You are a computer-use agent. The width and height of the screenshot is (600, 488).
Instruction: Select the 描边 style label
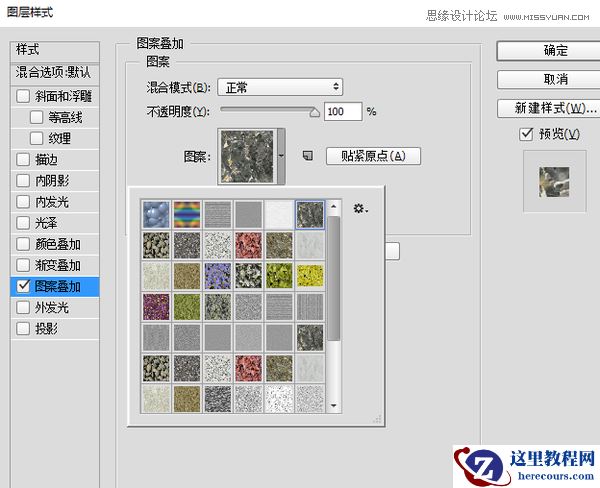46,160
